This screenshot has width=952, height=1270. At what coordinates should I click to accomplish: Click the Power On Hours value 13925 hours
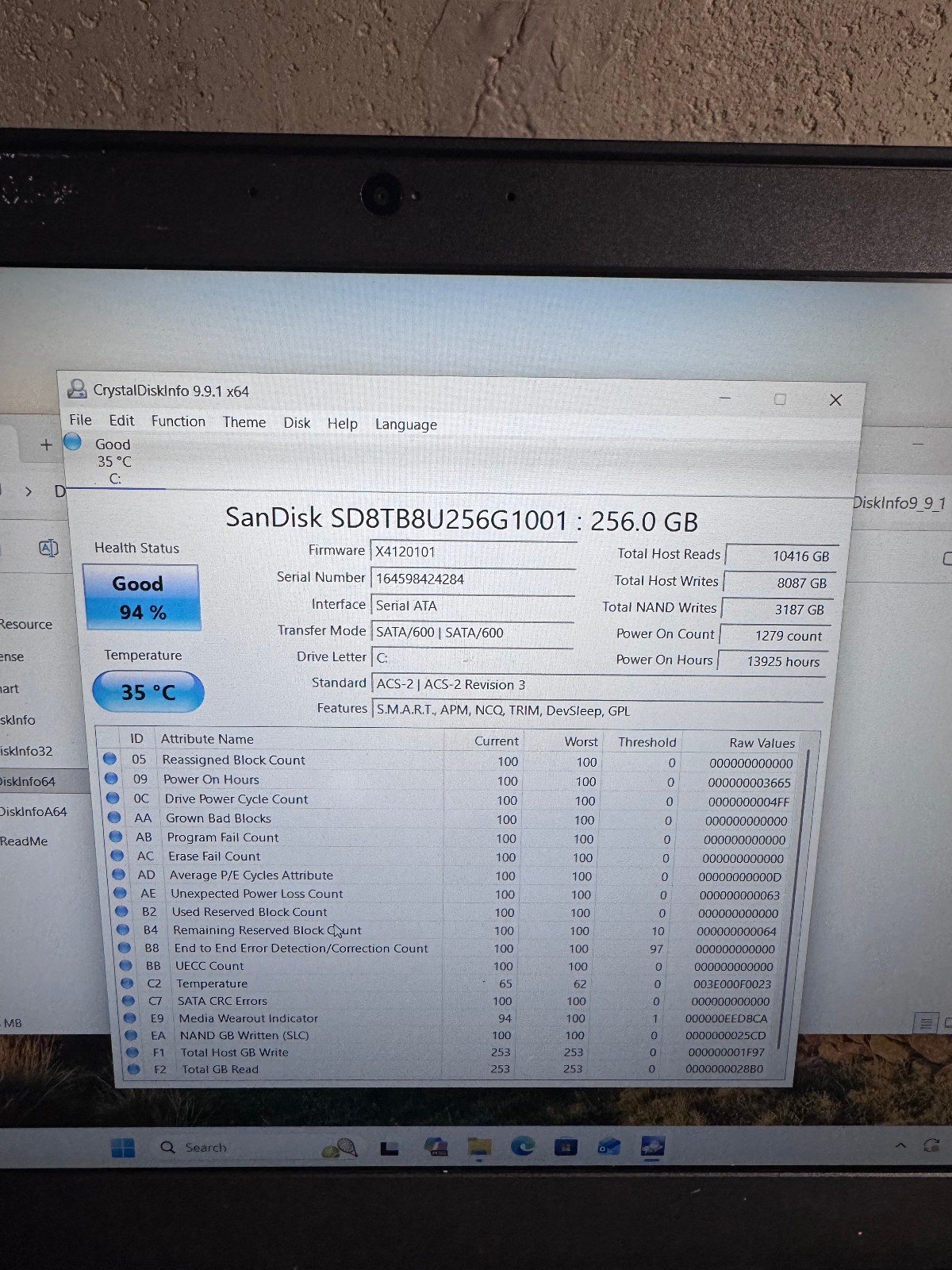coord(773,661)
